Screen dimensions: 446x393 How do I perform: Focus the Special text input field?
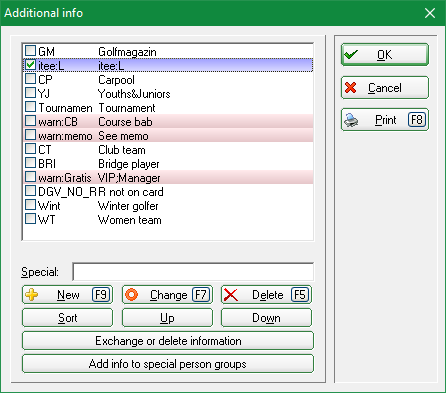point(193,272)
